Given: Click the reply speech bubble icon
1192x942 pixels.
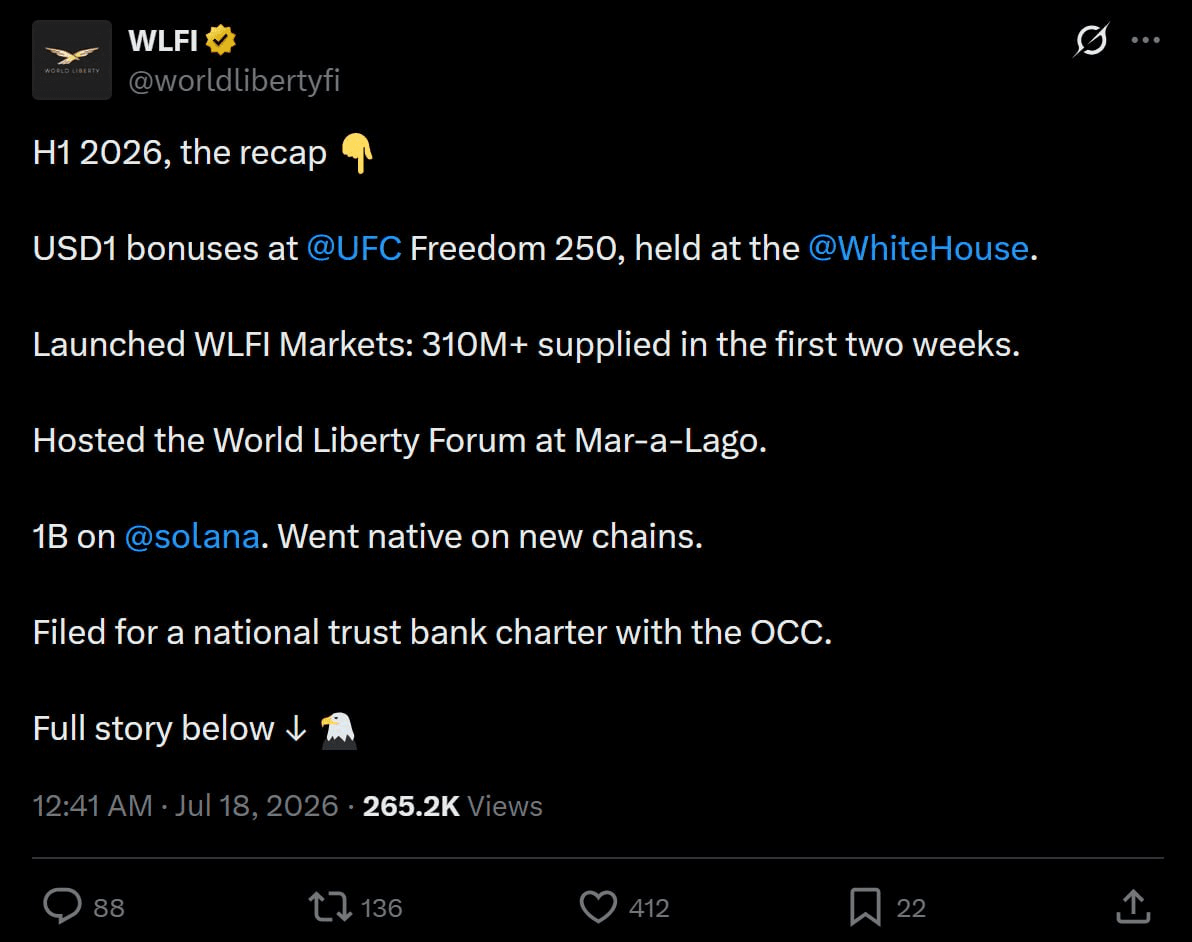Looking at the screenshot, I should (x=62, y=906).
